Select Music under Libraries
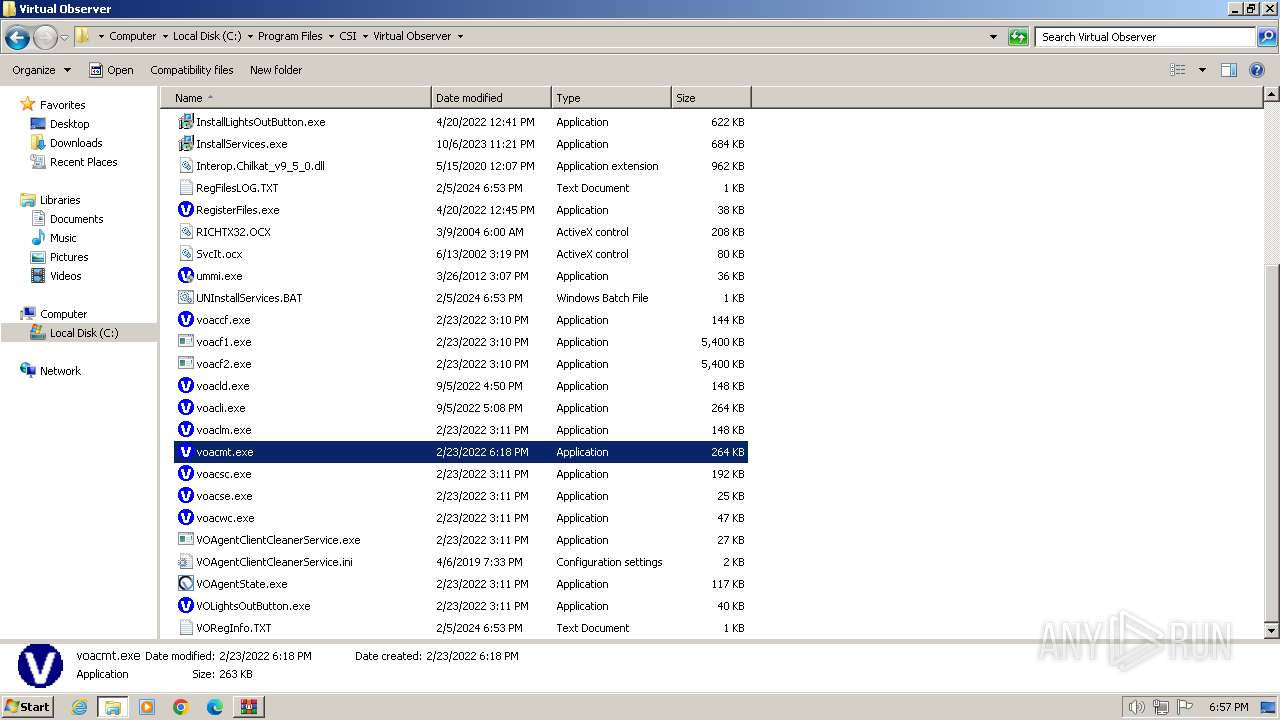Image resolution: width=1280 pixels, height=720 pixels. point(63,238)
